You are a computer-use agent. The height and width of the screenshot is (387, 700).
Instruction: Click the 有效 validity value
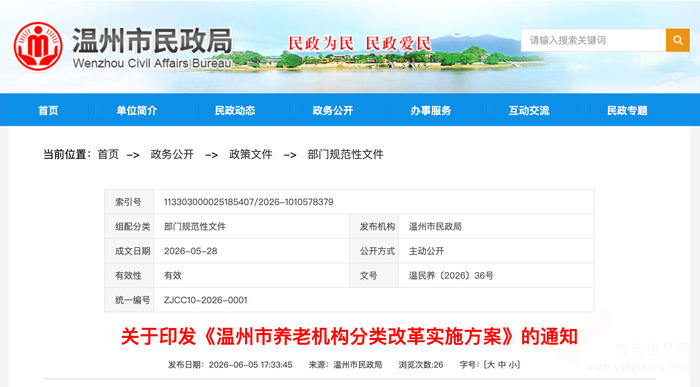(x=173, y=275)
